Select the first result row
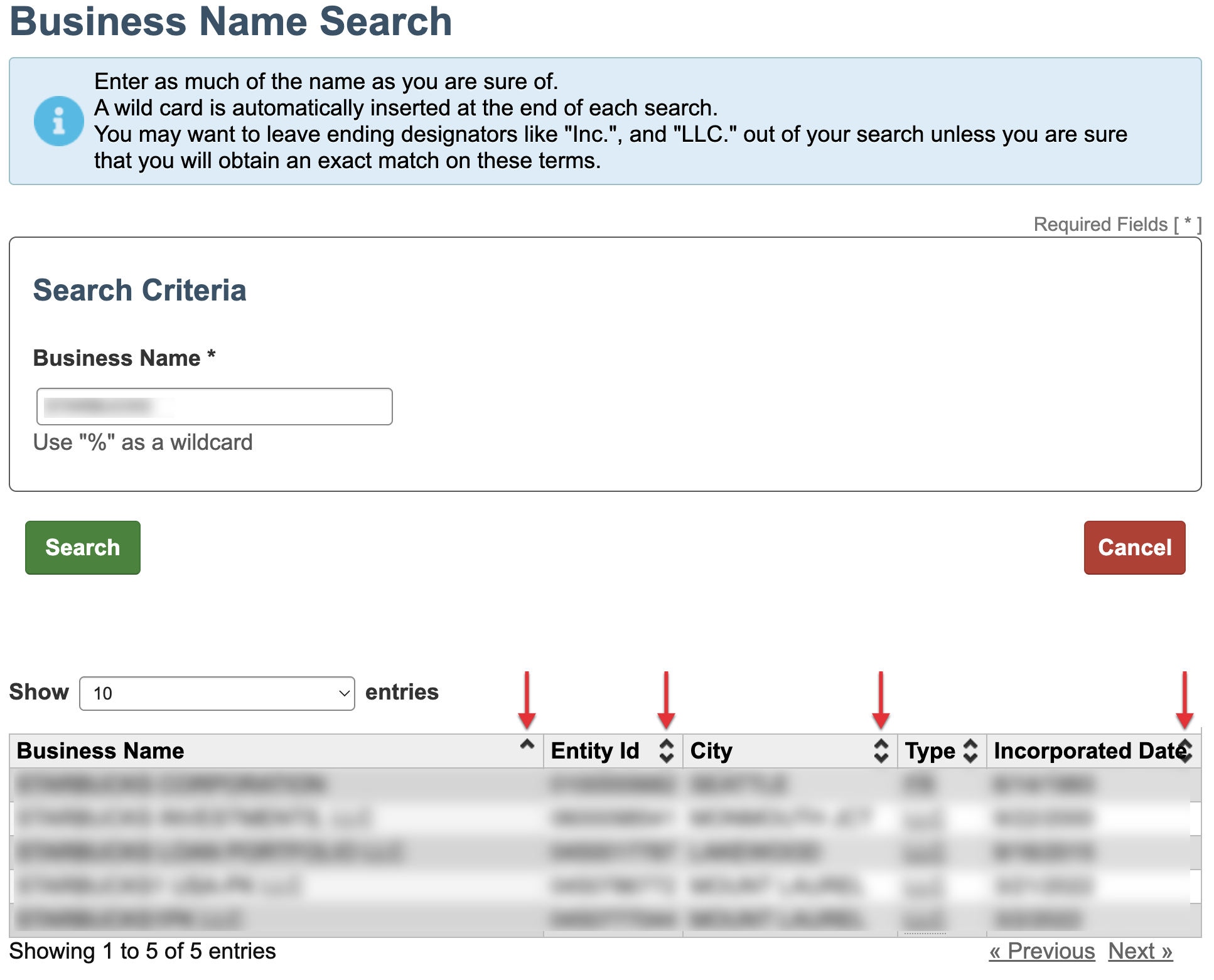Screen dimensions: 1214x980 pyautogui.click(x=171, y=784)
